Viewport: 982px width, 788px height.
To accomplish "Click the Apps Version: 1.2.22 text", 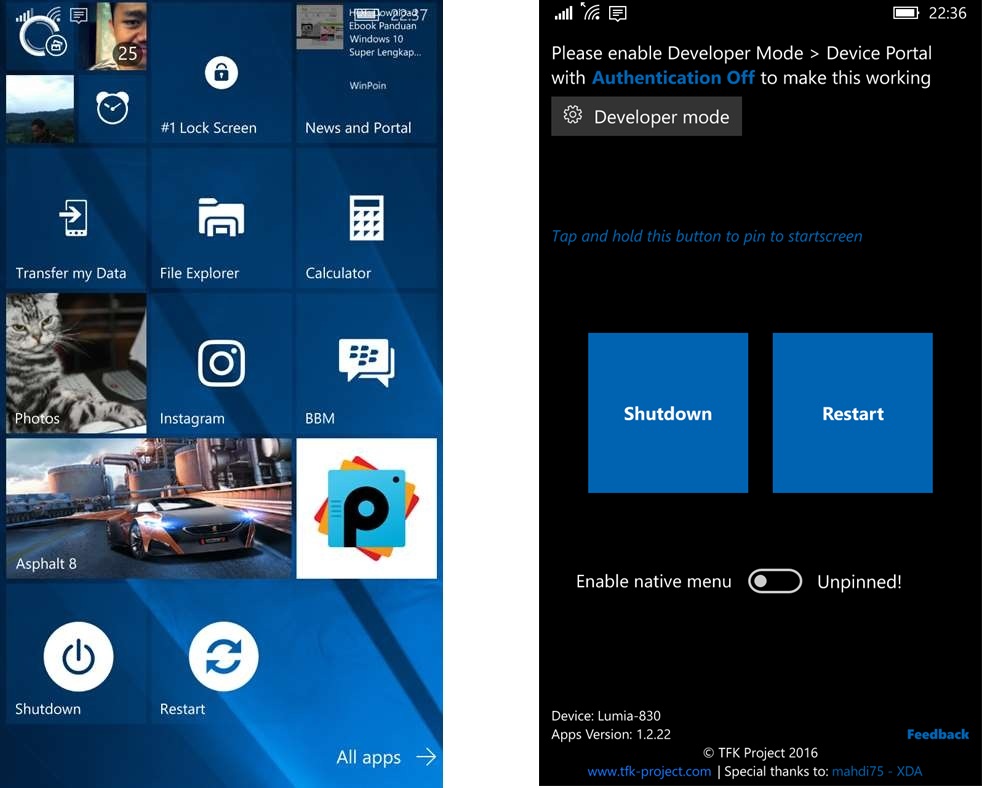I will [x=611, y=734].
